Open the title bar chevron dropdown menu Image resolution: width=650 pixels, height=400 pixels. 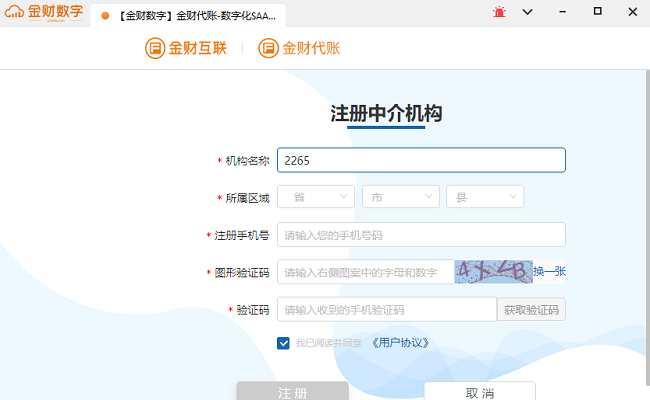(x=527, y=12)
